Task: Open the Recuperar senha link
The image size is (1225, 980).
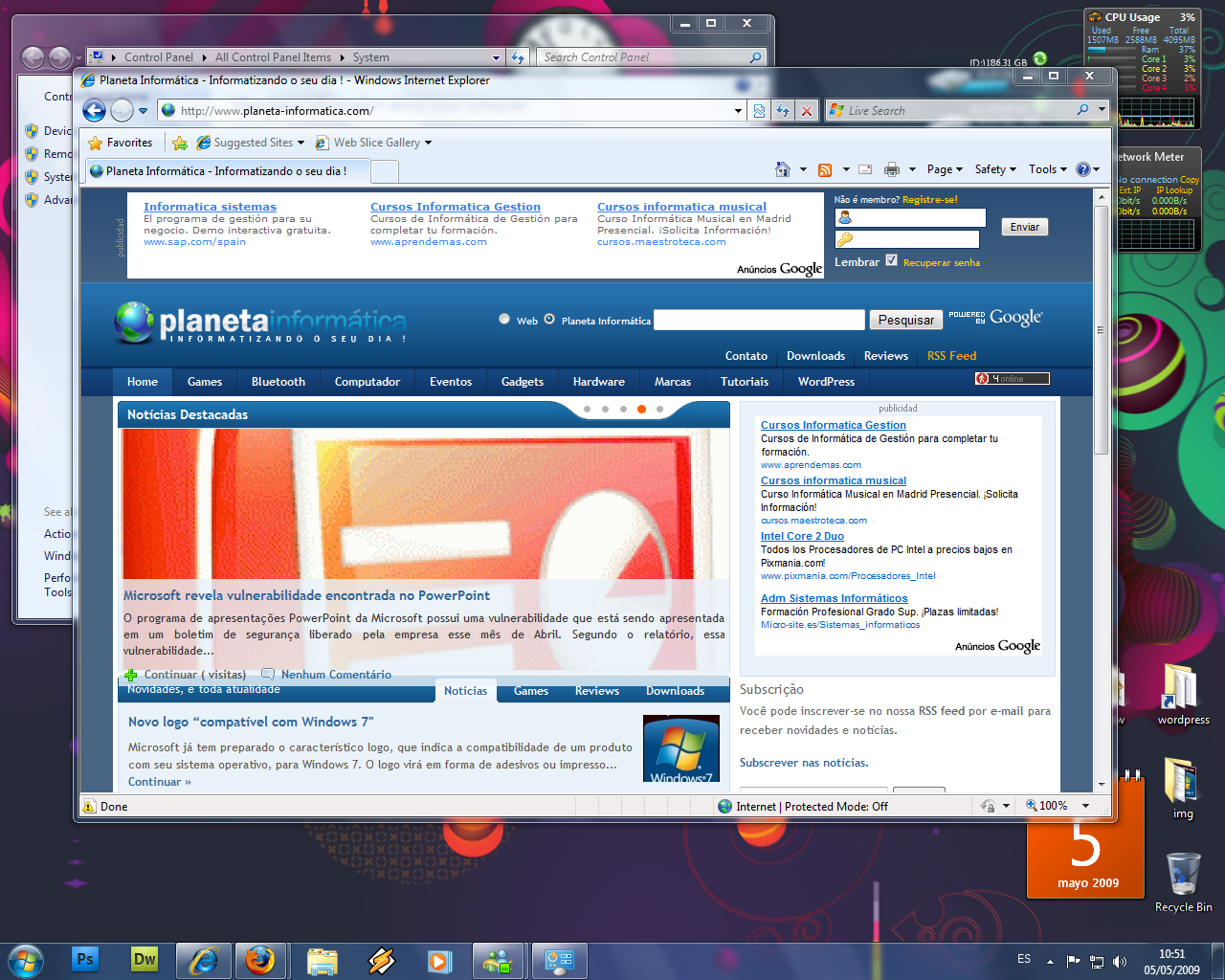Action: tap(941, 262)
